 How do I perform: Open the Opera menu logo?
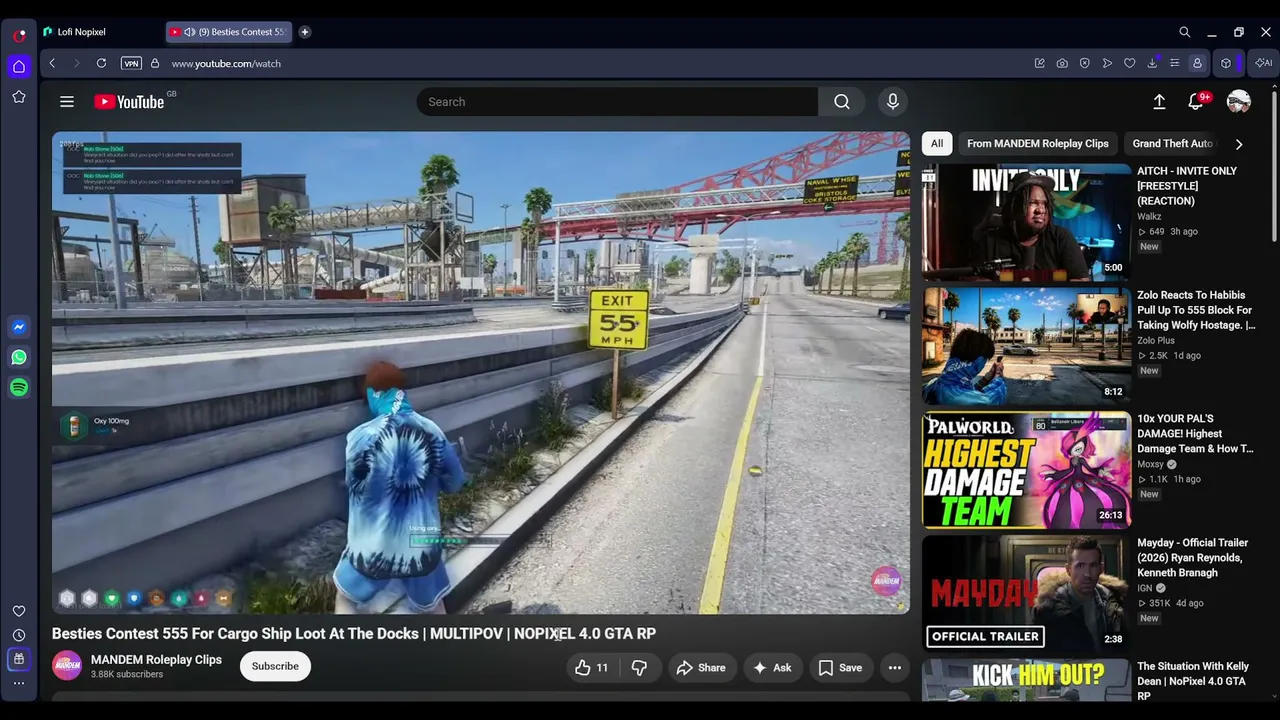pos(19,35)
